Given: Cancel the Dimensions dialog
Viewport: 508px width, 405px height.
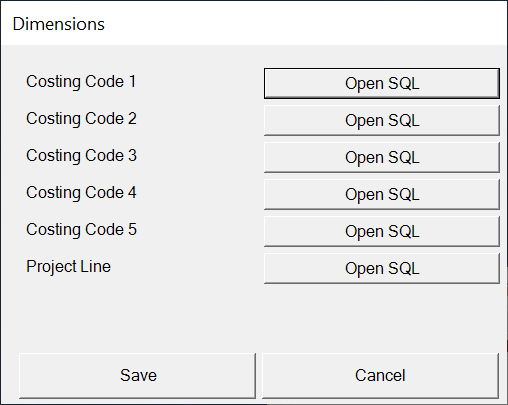Looking at the screenshot, I should click(380, 376).
